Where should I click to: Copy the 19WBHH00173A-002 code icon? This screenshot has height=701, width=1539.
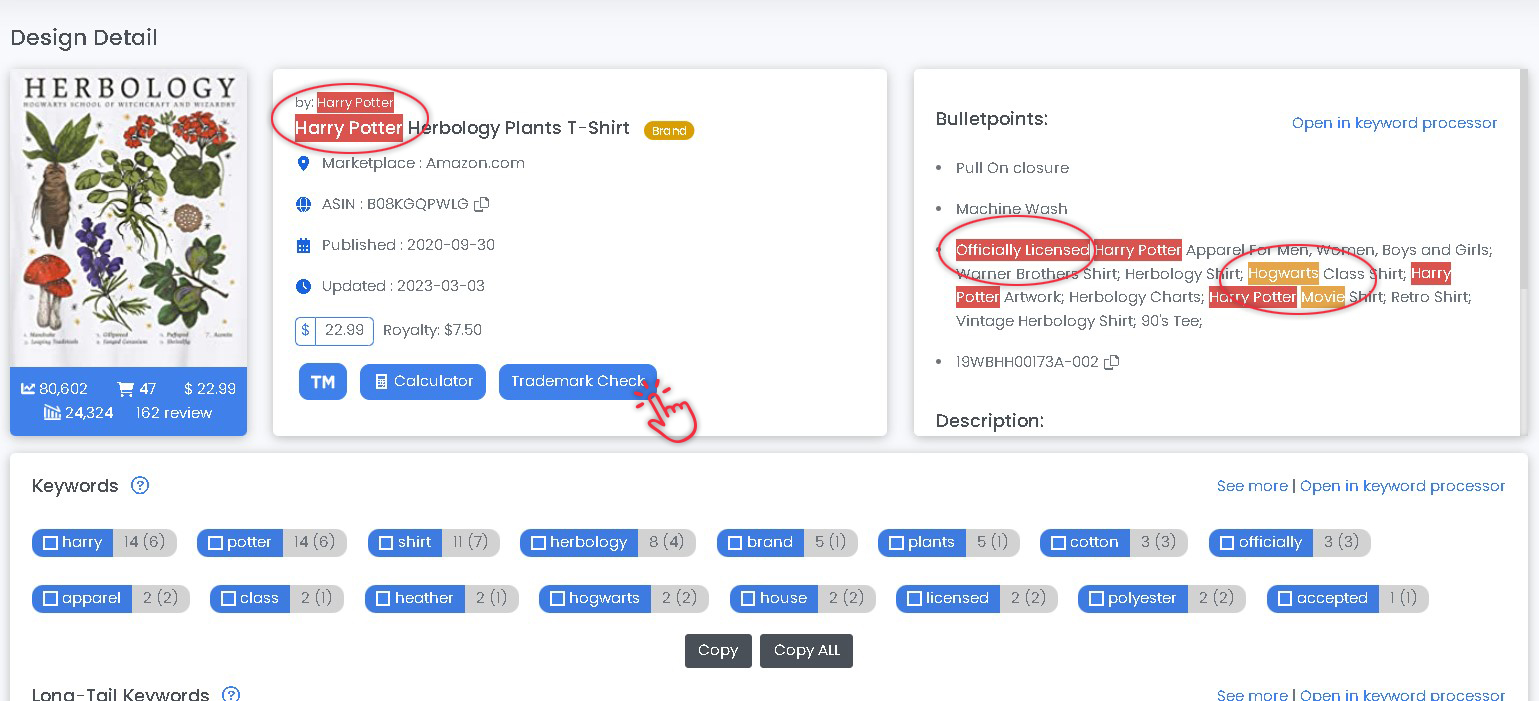1111,362
